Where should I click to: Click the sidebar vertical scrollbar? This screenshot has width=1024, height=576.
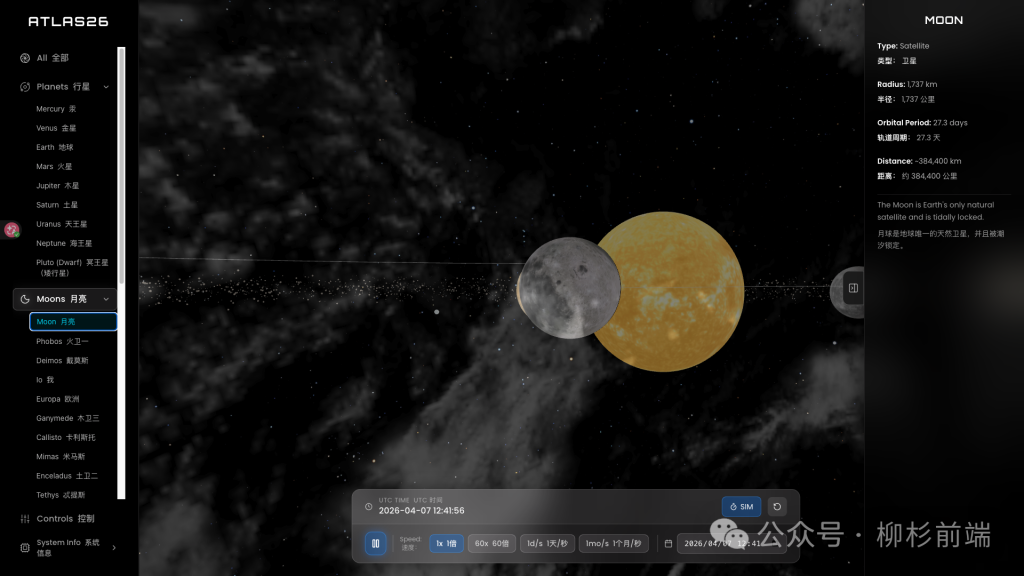[x=121, y=270]
